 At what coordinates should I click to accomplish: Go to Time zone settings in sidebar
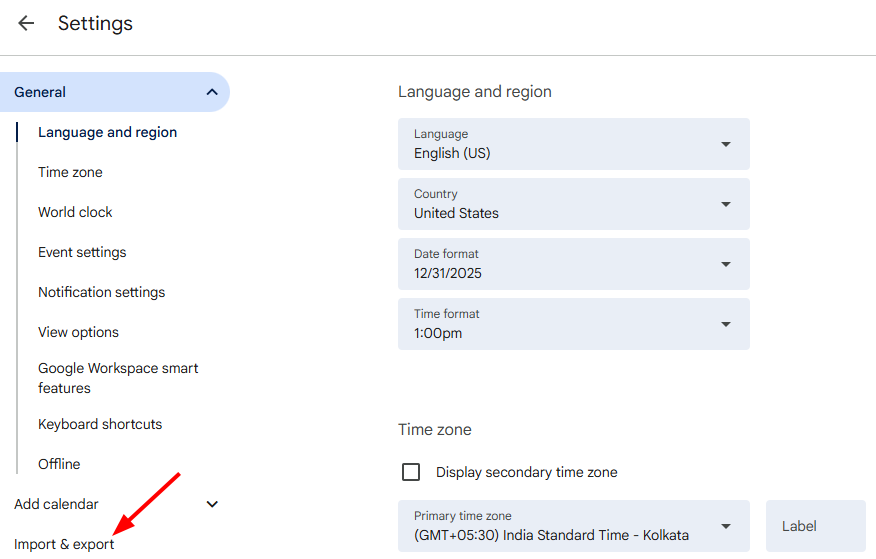(70, 172)
